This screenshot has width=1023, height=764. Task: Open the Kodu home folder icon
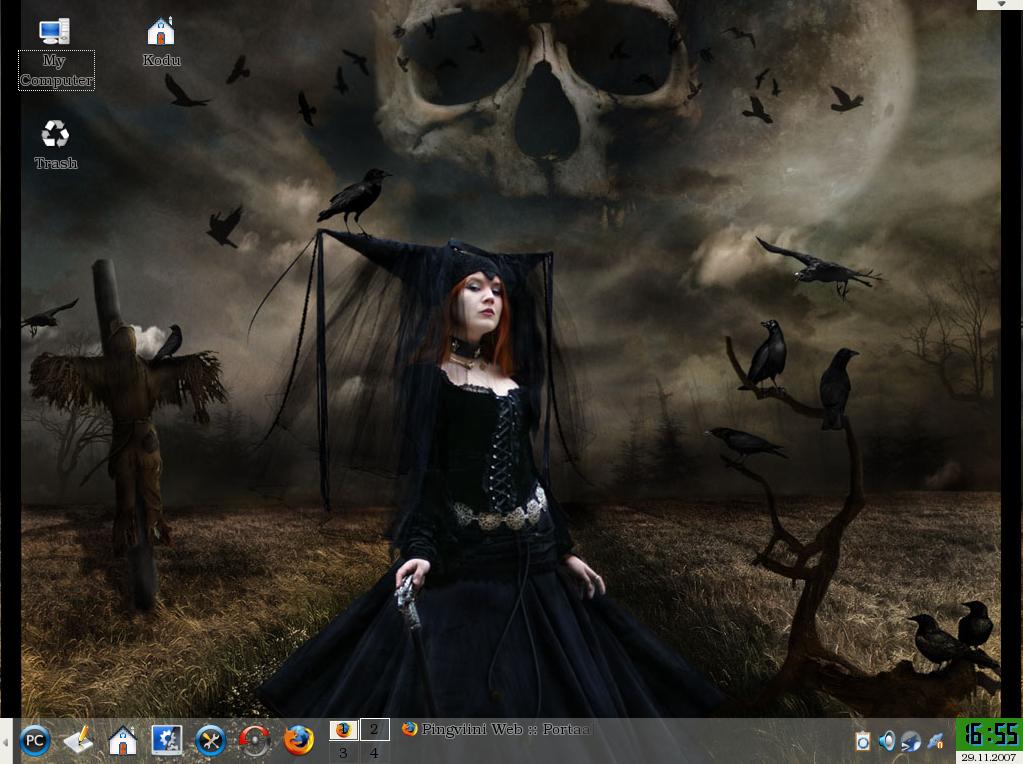(161, 42)
